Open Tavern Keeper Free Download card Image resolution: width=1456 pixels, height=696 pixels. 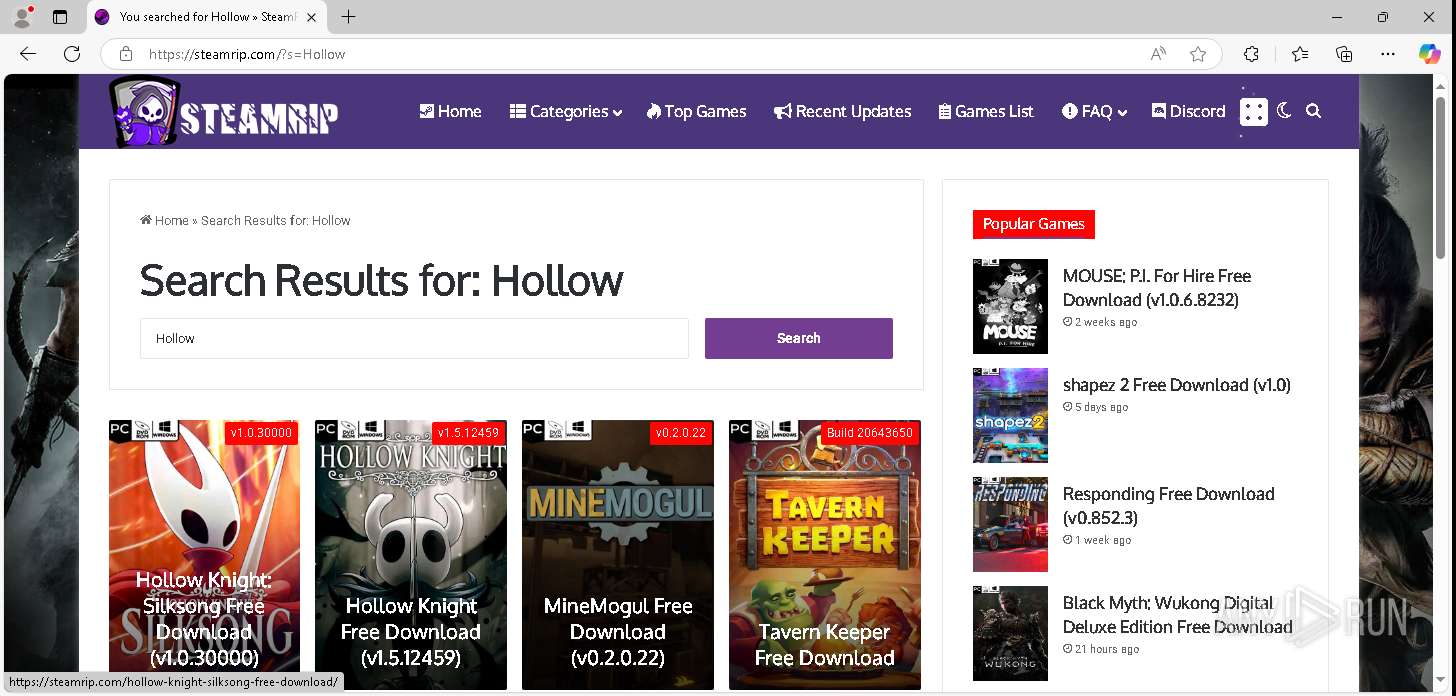825,555
